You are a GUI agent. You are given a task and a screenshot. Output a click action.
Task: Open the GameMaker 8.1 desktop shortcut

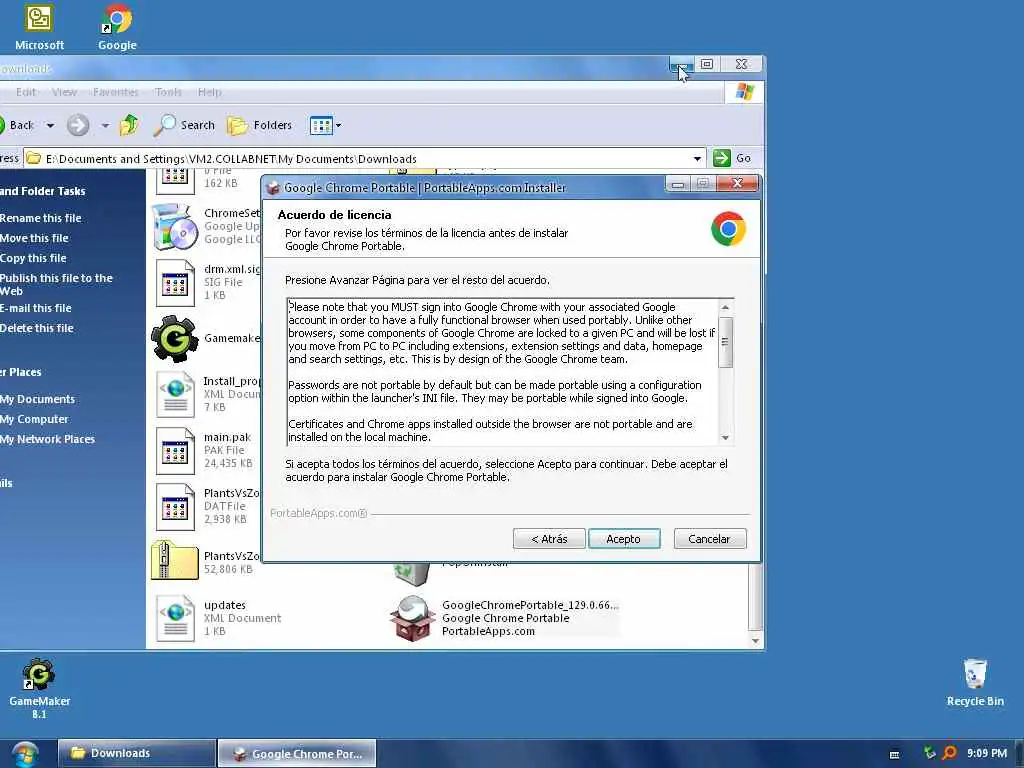[39, 688]
